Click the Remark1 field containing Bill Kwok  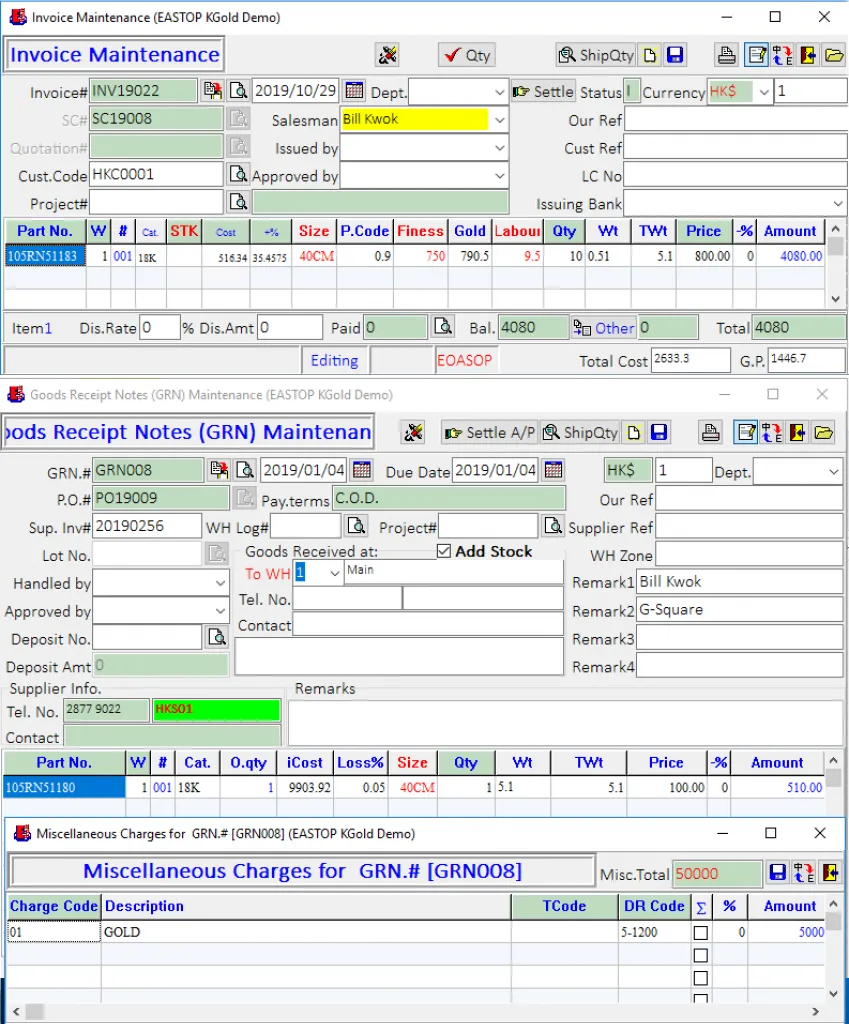739,582
